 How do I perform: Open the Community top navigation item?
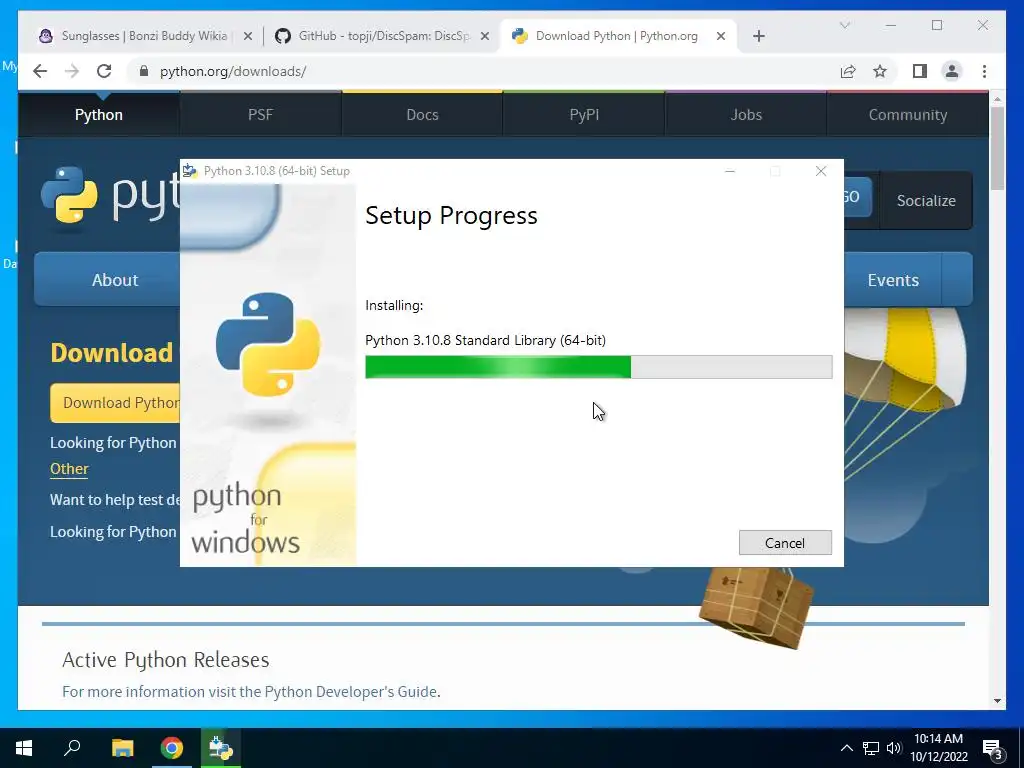(908, 115)
